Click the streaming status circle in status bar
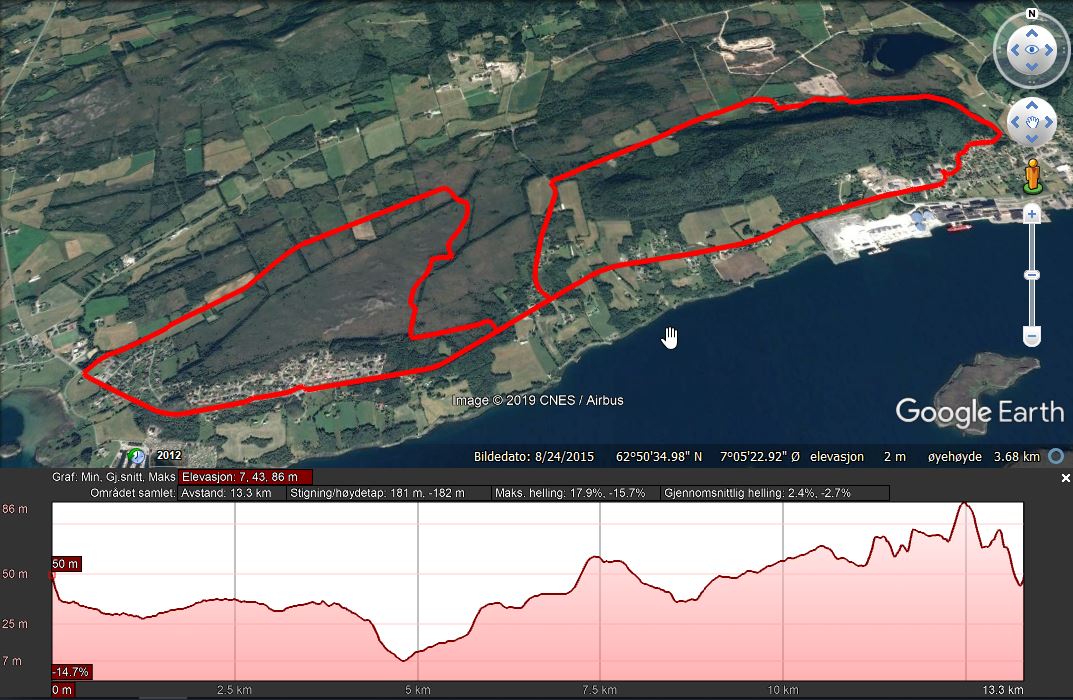Image resolution: width=1073 pixels, height=700 pixels. (x=1057, y=456)
